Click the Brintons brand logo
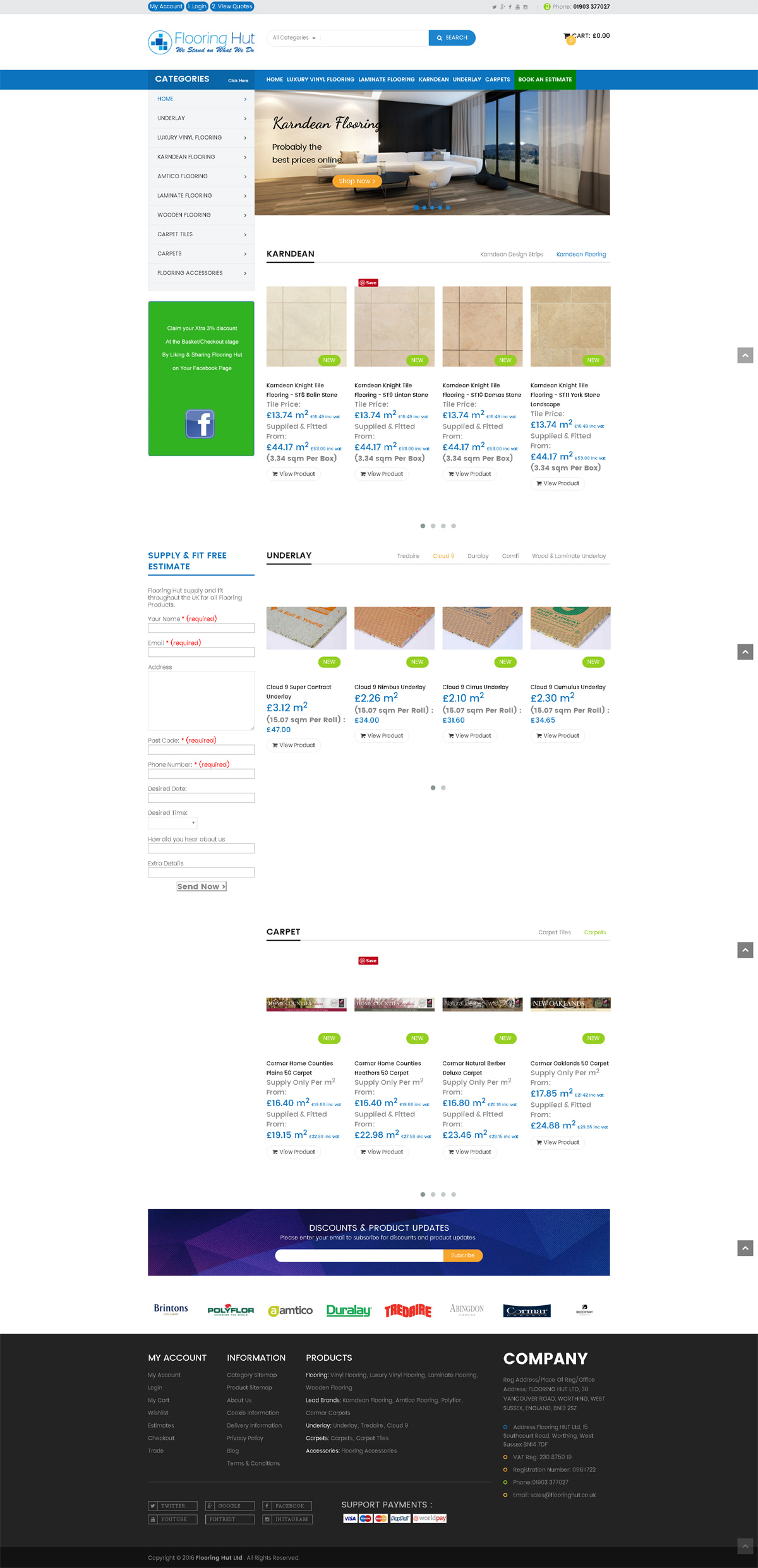 click(171, 1308)
